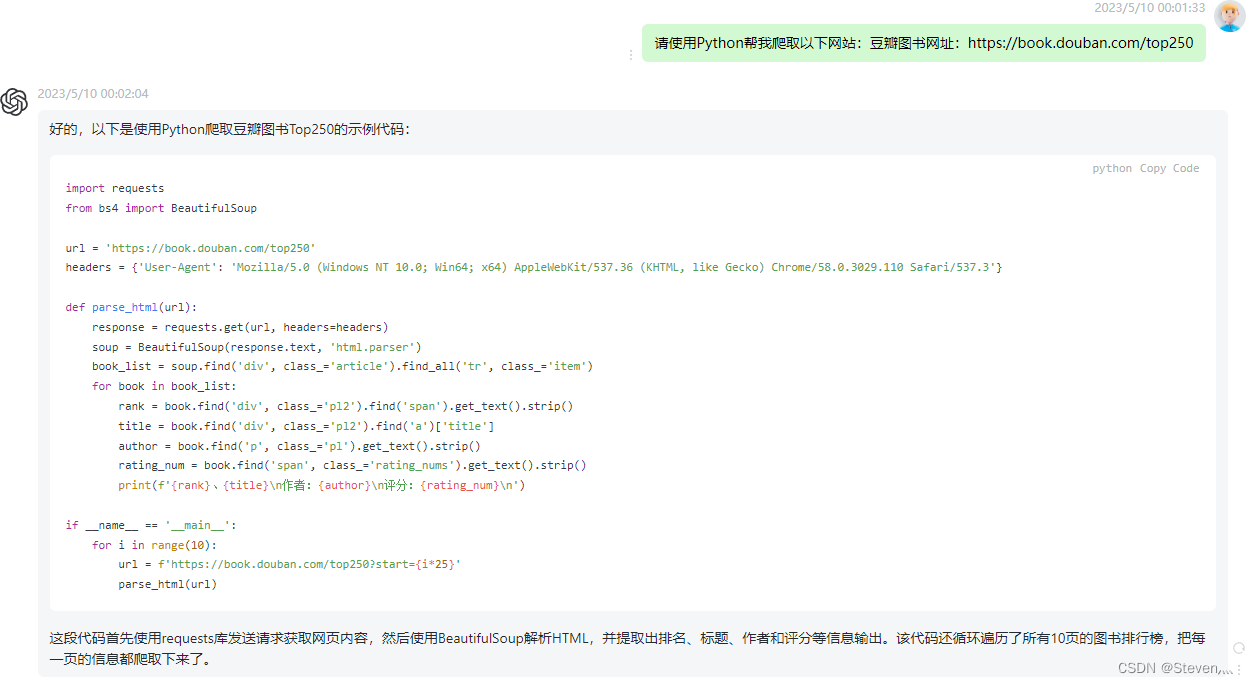Click the user avatar next to the prompt
The image size is (1248, 684).
[x=1229, y=16]
